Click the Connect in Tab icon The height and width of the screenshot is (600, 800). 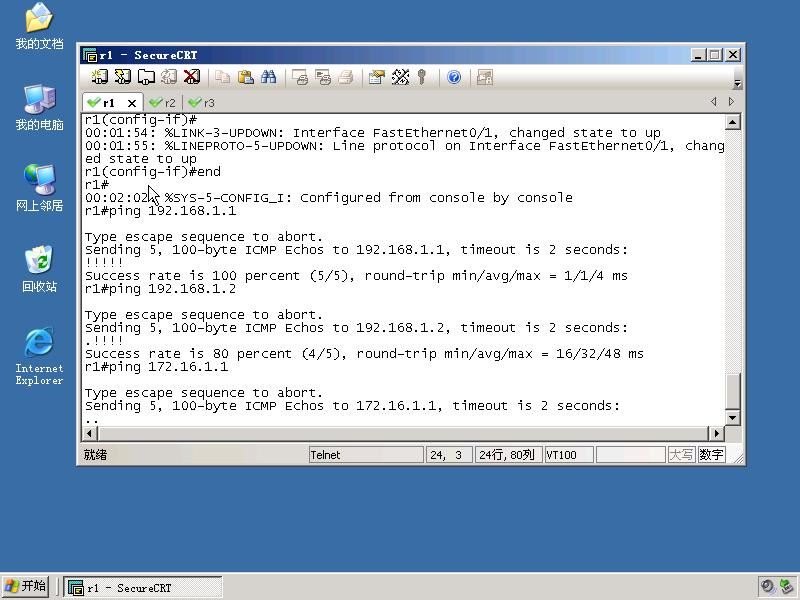click(x=146, y=77)
